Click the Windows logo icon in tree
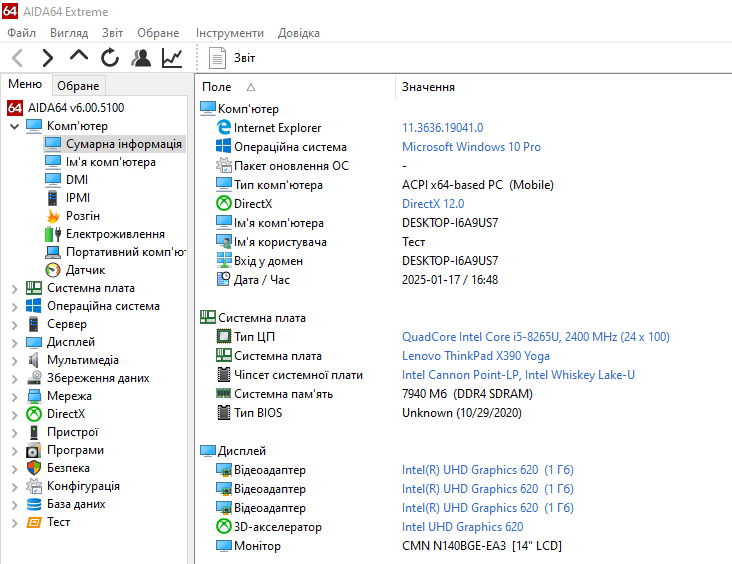The image size is (732, 564). (34, 306)
